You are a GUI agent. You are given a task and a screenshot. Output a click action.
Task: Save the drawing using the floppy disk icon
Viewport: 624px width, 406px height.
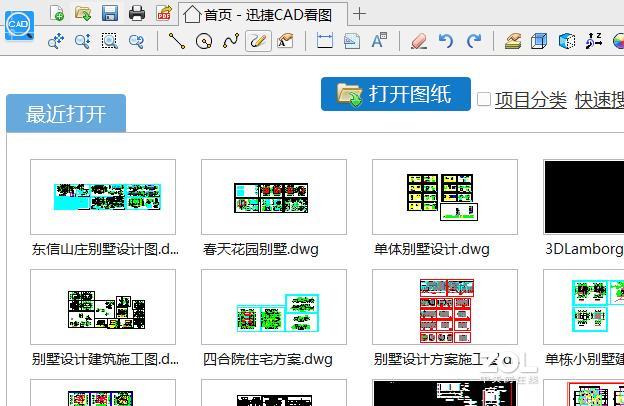coord(110,13)
